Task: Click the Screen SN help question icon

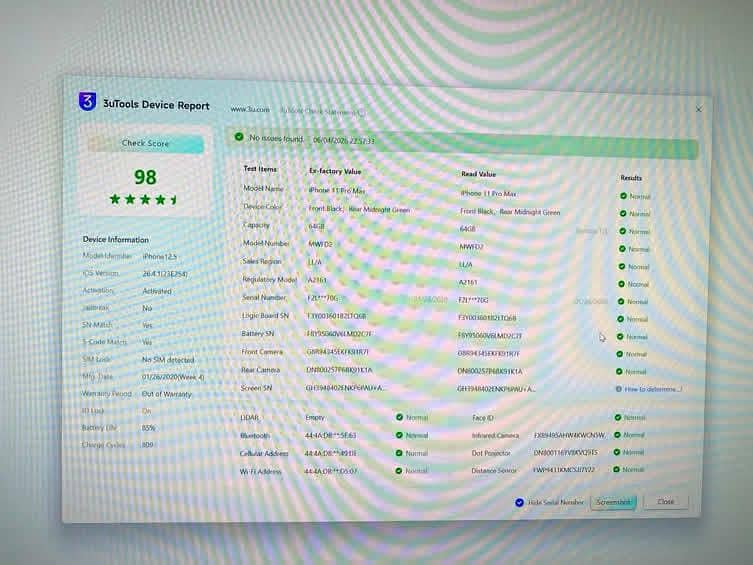Action: click(x=619, y=389)
